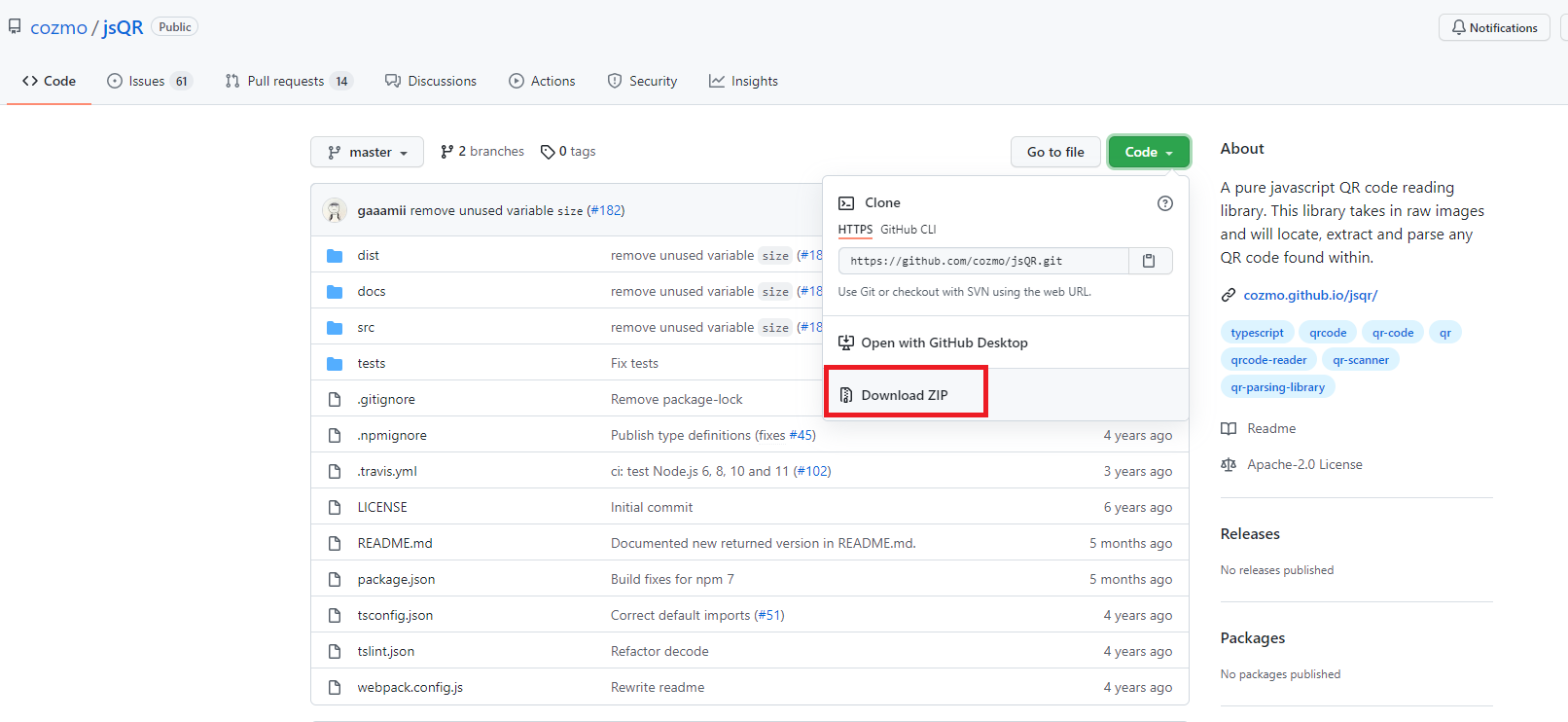Open the Pull requests tab
This screenshot has height=722, width=1568.
(288, 82)
